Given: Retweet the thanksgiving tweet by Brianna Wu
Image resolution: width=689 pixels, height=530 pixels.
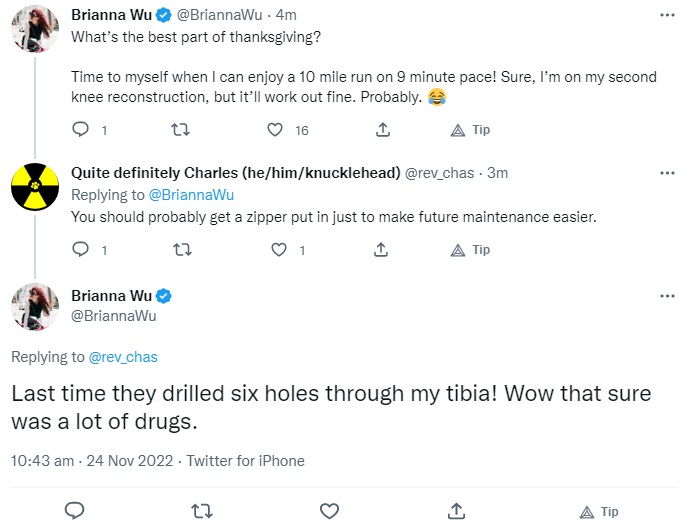Looking at the screenshot, I should pyautogui.click(x=180, y=130).
